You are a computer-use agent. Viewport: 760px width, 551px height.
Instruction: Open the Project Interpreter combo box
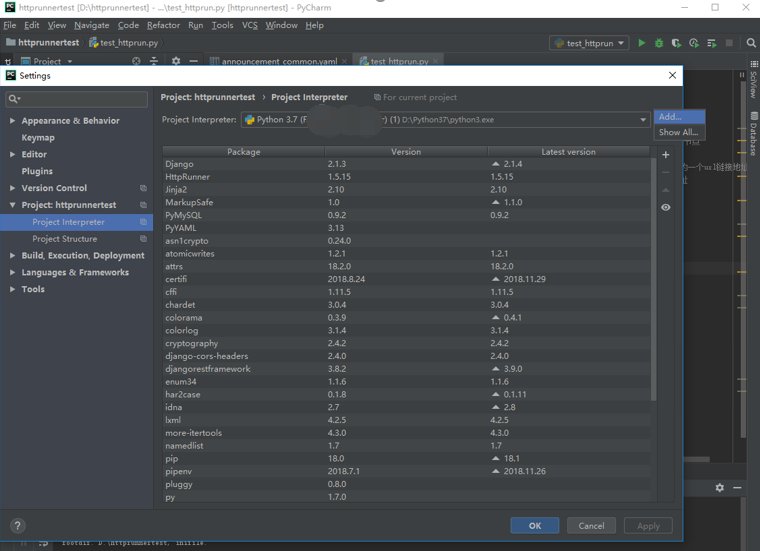click(445, 120)
